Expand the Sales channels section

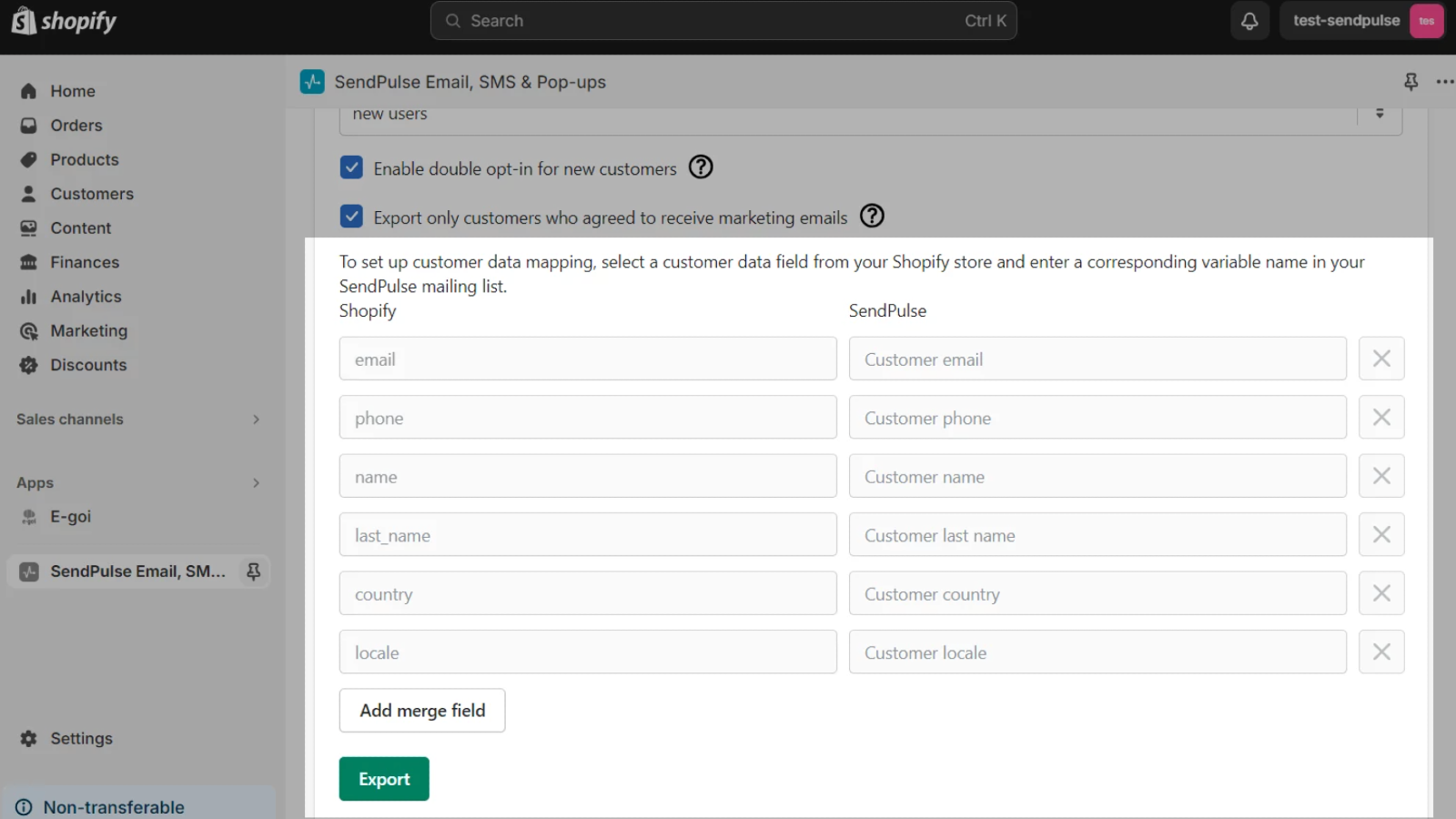[256, 420]
